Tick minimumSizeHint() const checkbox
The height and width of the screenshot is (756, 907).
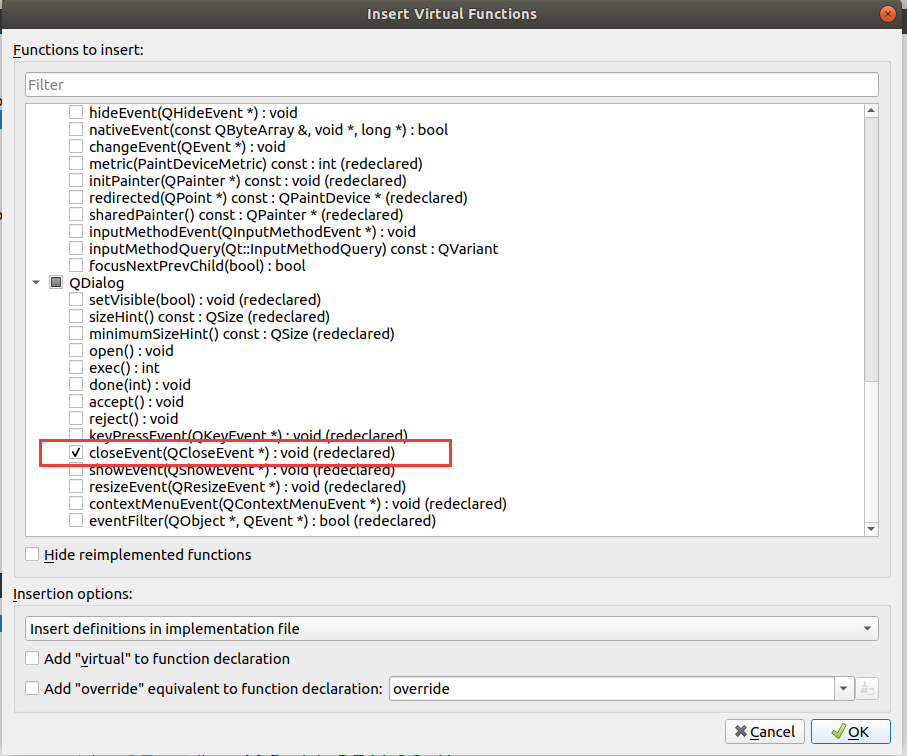pyautogui.click(x=76, y=333)
